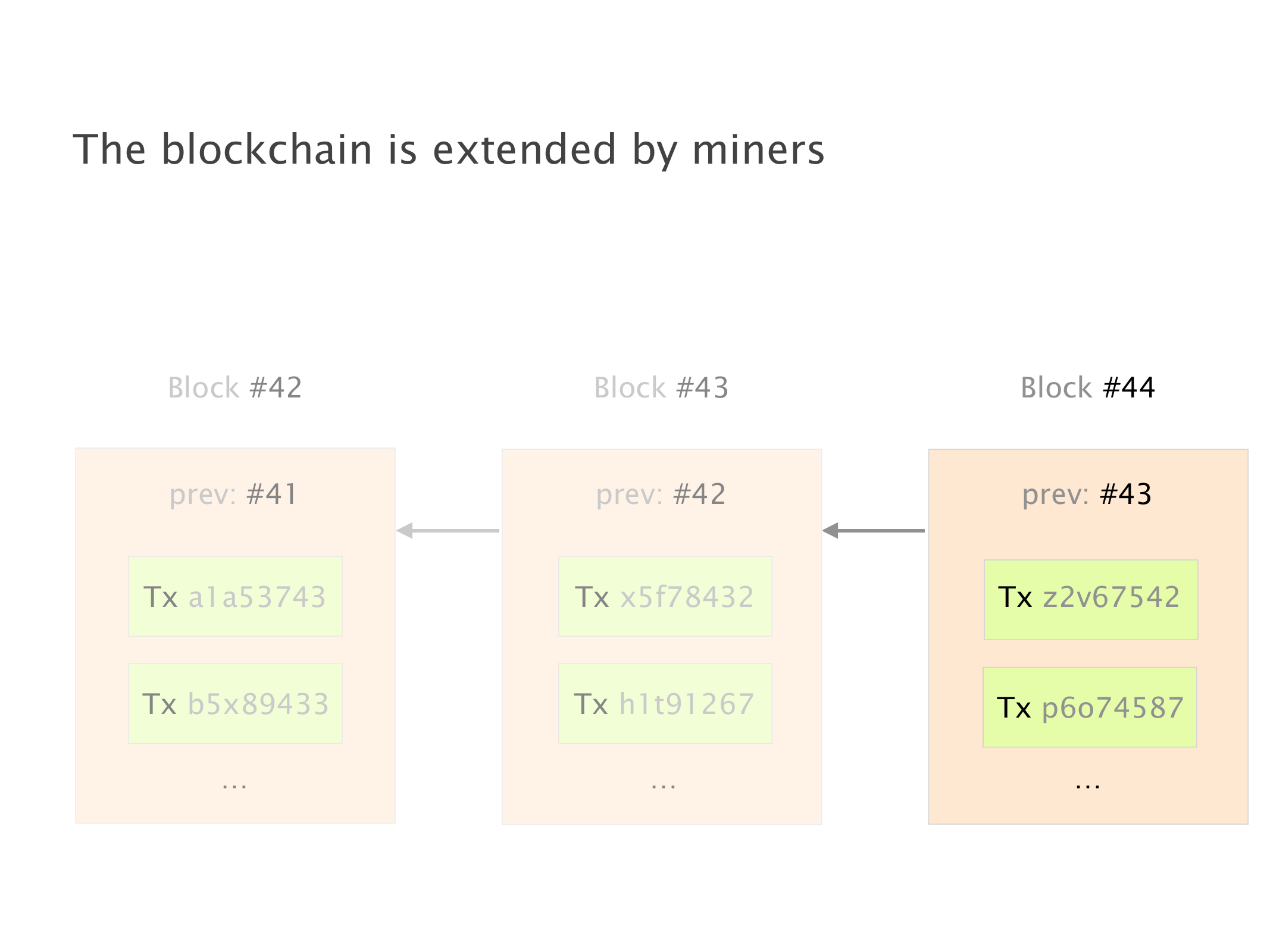Select transaction box Tx a1a53743
Image resolution: width=1270 pixels, height=952 pixels.
pyautogui.click(x=235, y=596)
